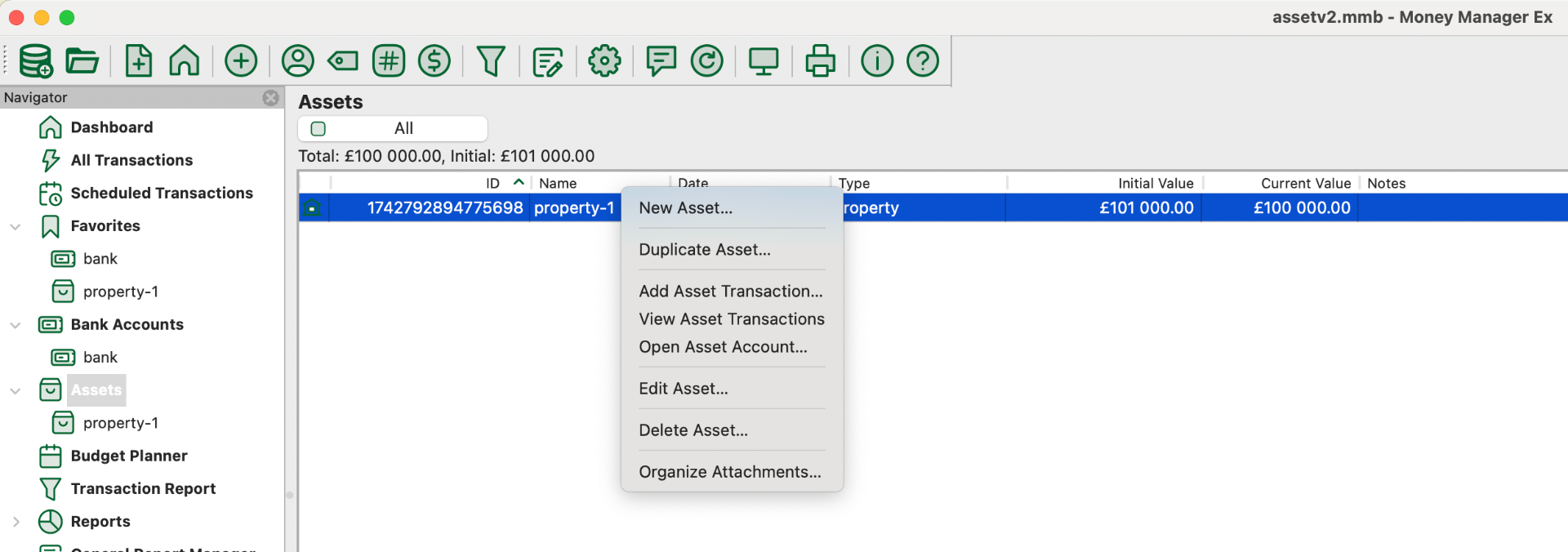Choose Duplicate Asset... from context menu
The width and height of the screenshot is (1568, 552).
704,250
